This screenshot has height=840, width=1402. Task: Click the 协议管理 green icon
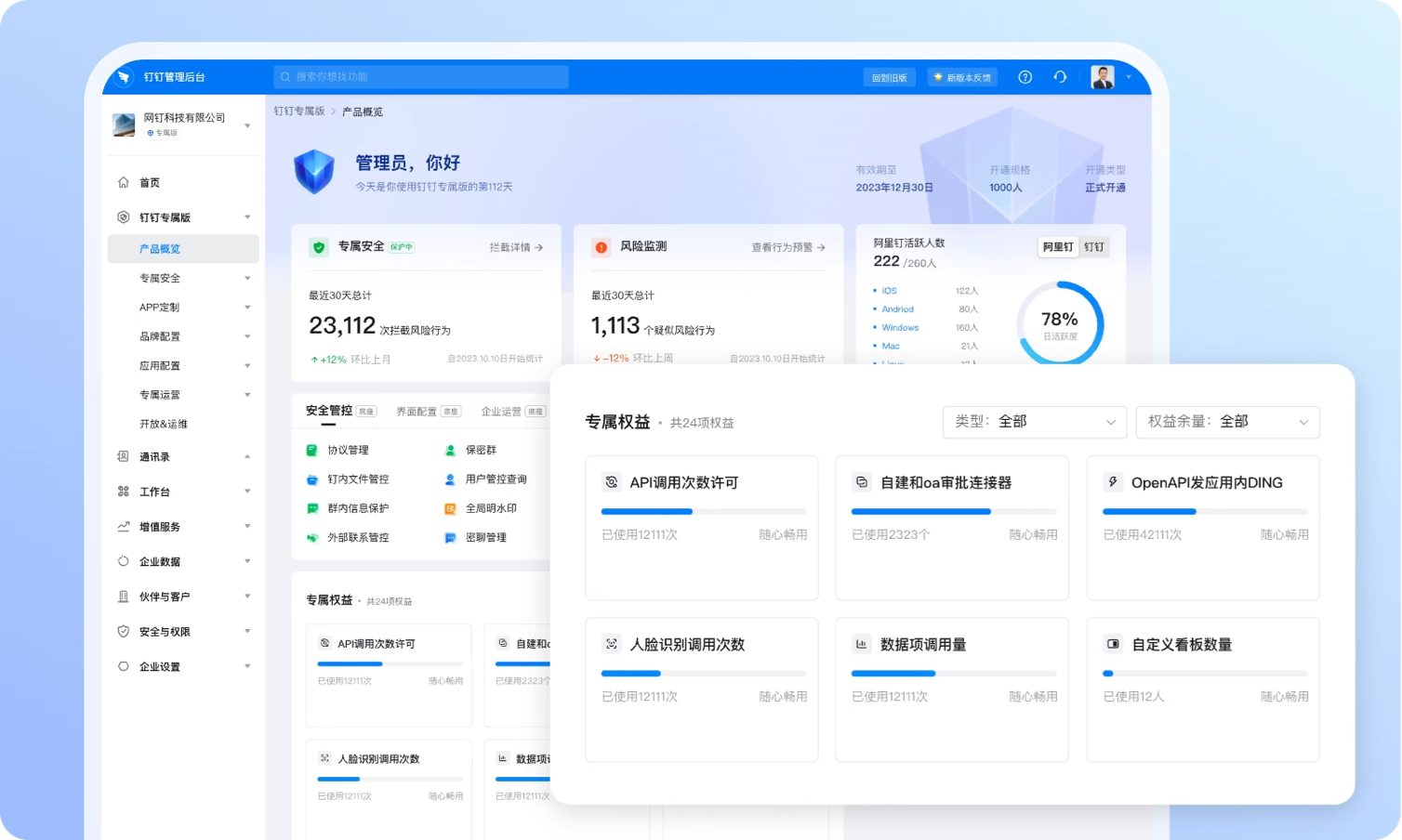click(312, 450)
